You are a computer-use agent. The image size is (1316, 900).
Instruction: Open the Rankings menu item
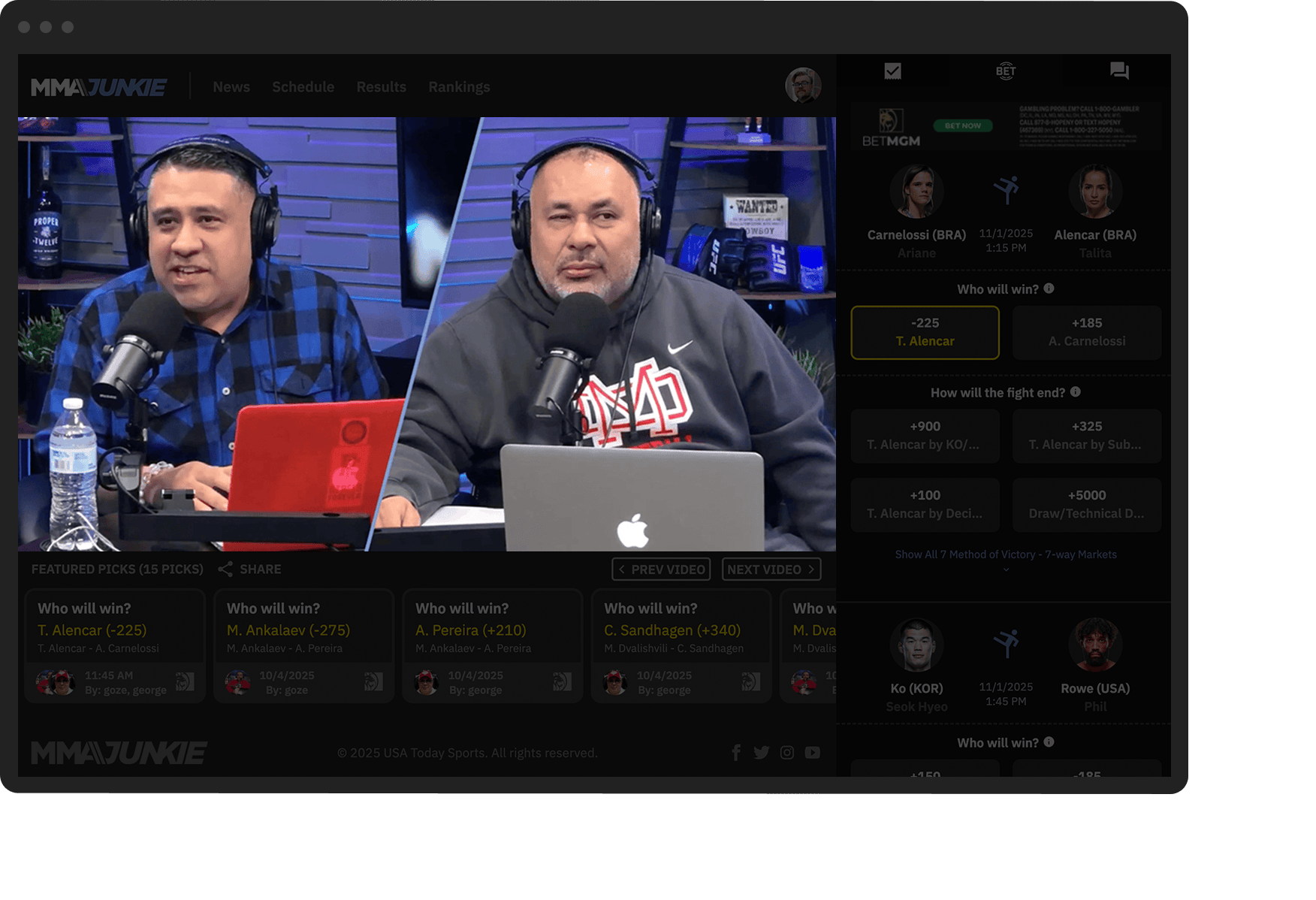459,87
